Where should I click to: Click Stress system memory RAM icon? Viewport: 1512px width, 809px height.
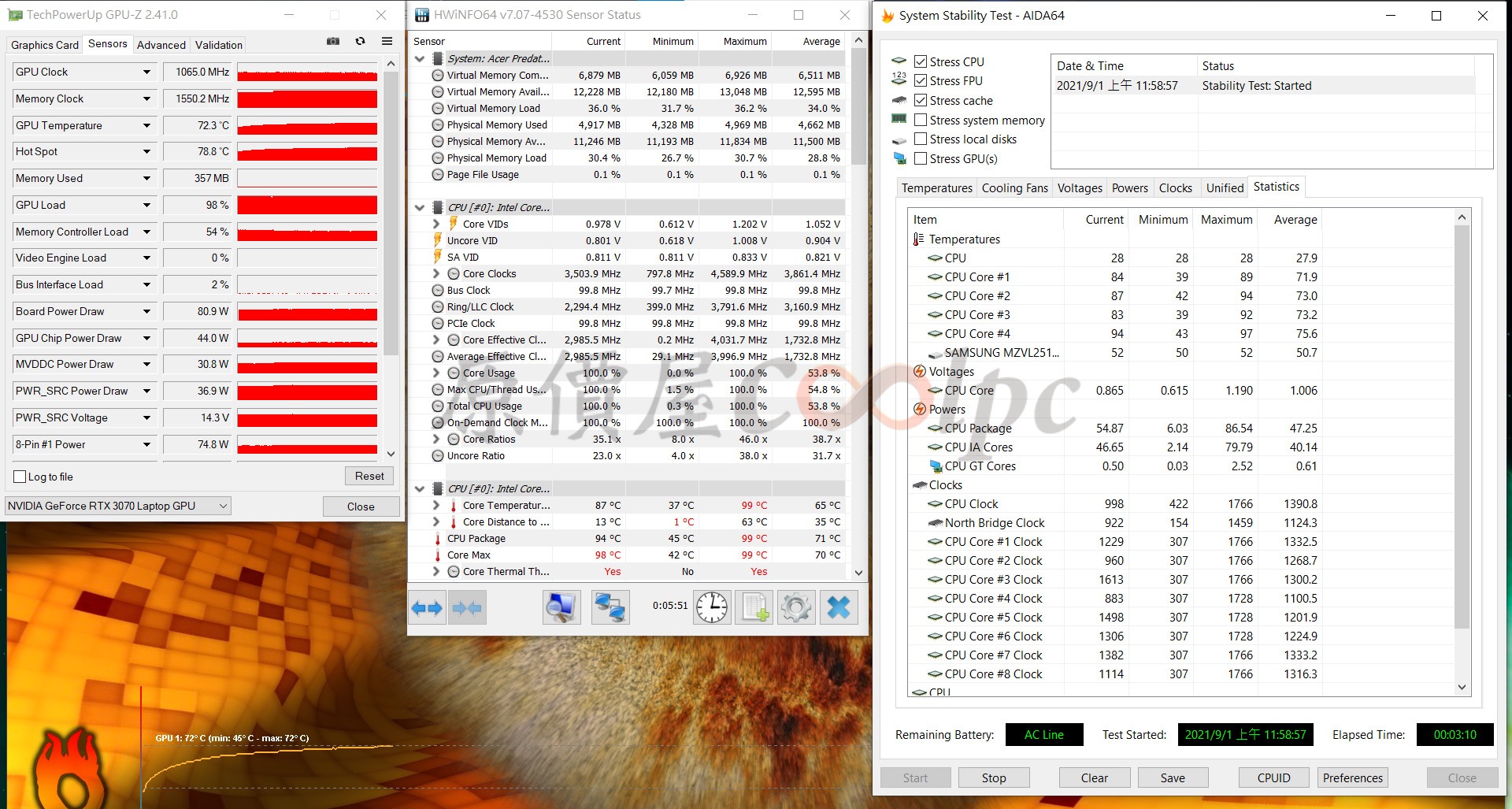coord(899,119)
